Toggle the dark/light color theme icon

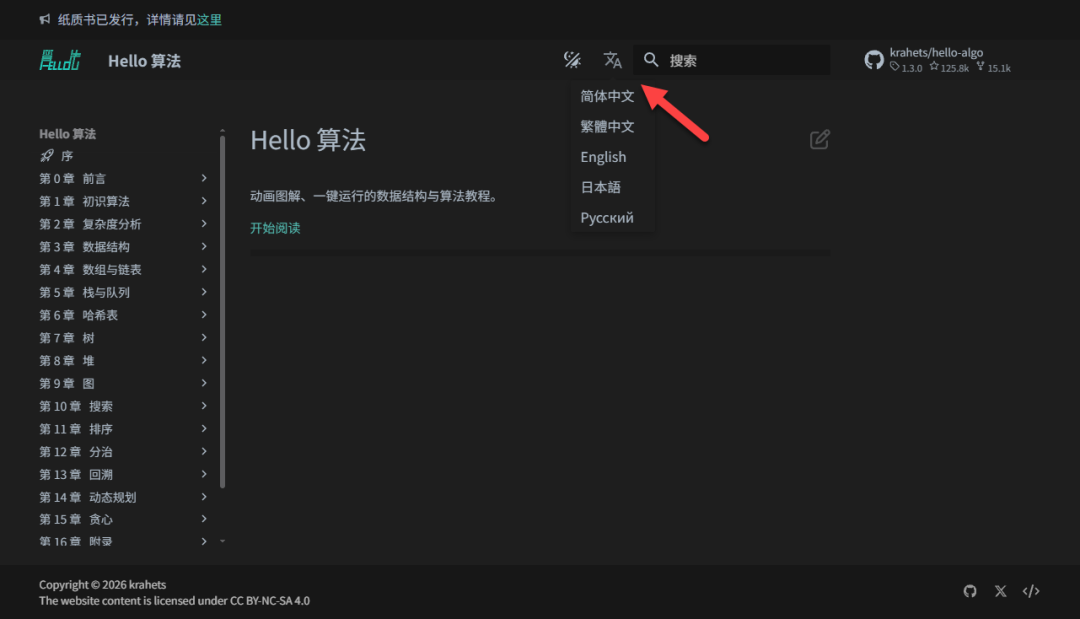[572, 61]
